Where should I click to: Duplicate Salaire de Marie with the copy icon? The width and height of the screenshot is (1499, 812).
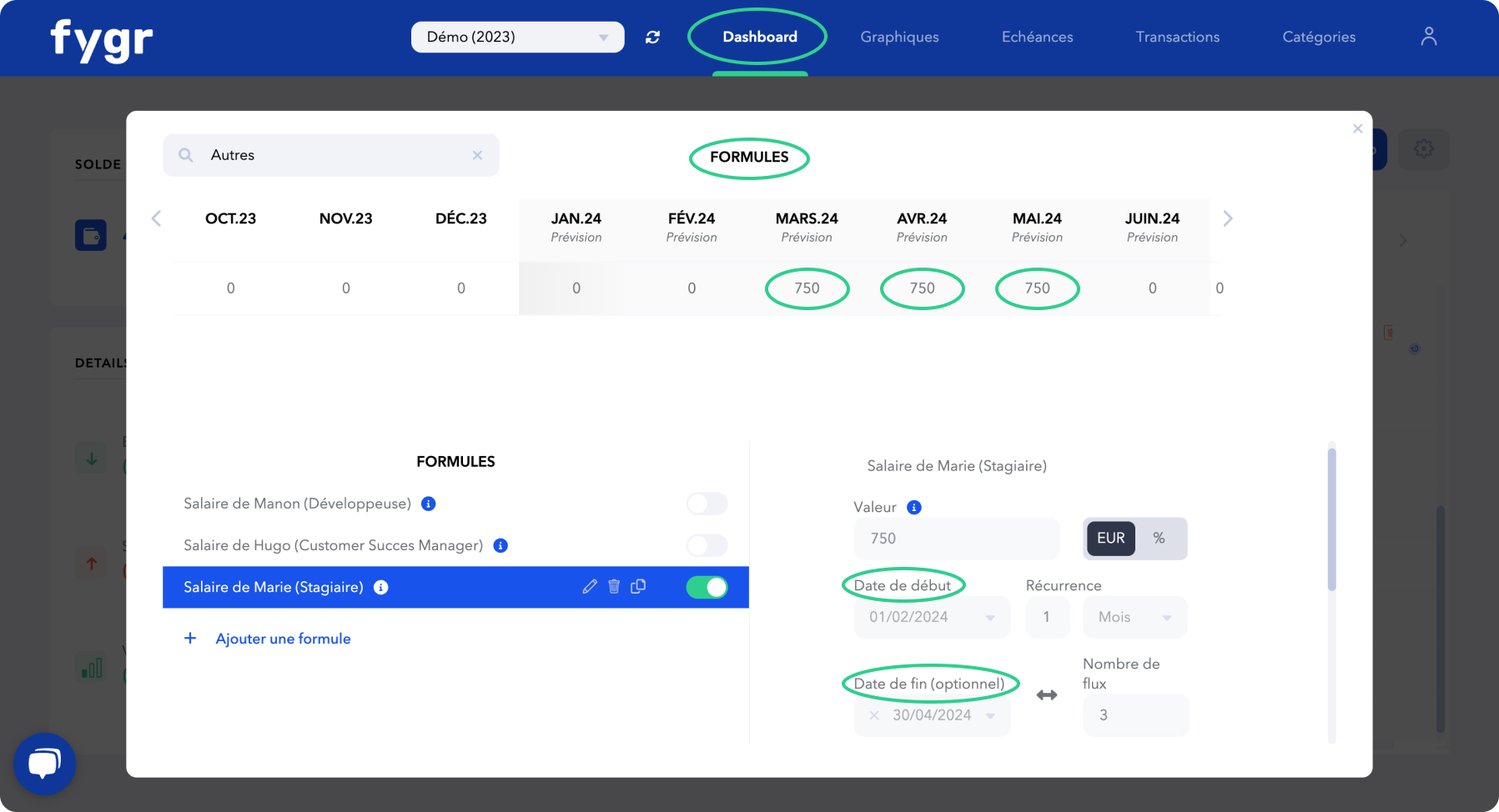(x=638, y=587)
